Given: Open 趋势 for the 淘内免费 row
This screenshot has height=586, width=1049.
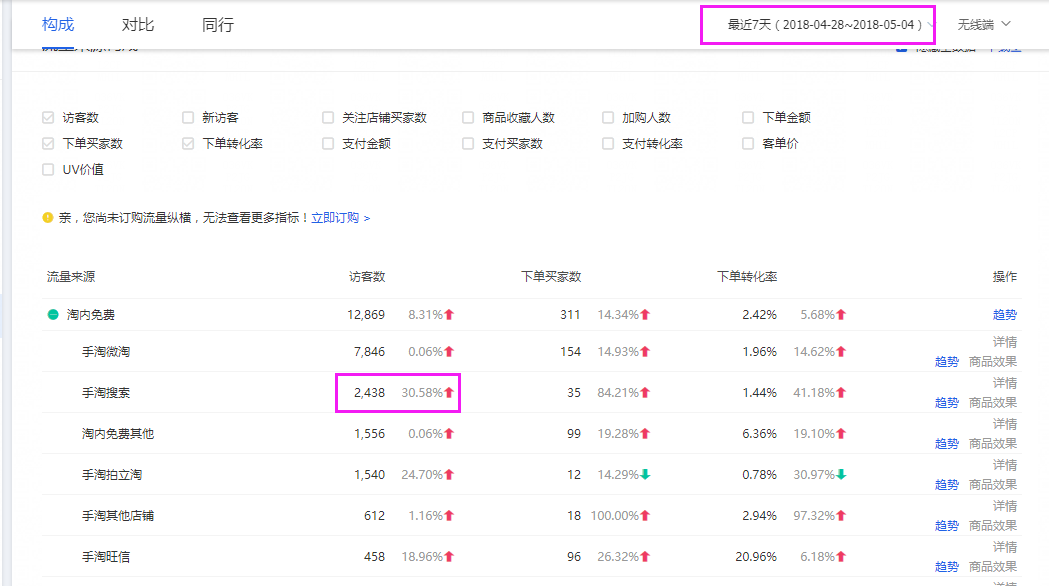Looking at the screenshot, I should click(1004, 315).
